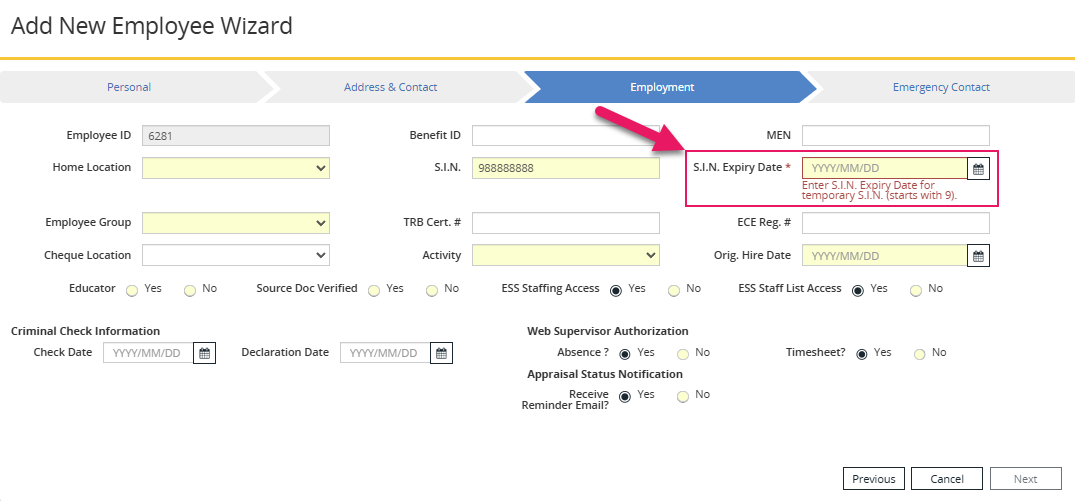Click the Previous button

tap(873, 479)
